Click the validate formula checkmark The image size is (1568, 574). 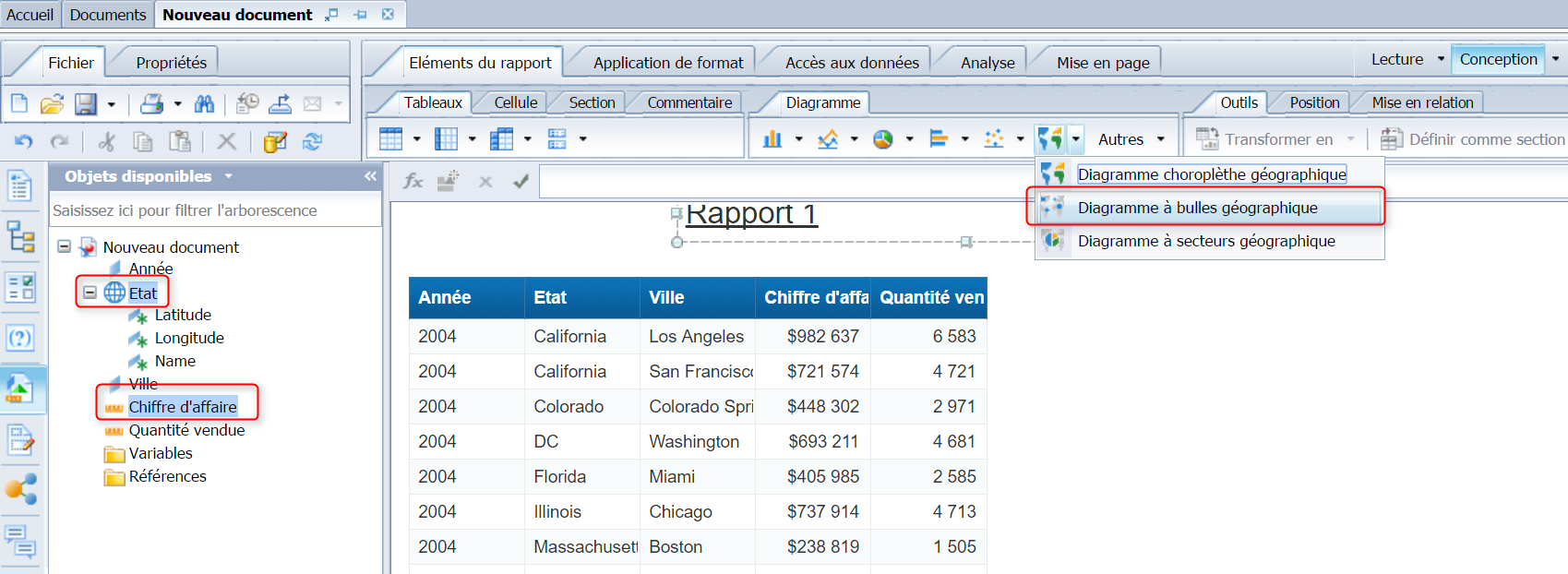[x=521, y=182]
